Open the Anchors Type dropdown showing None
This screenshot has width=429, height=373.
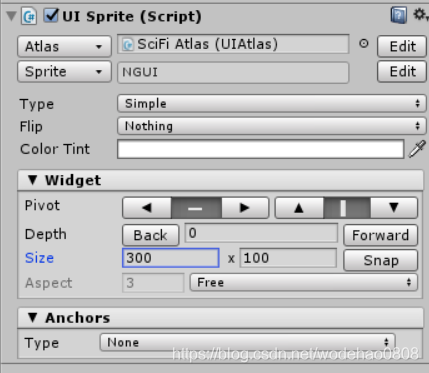click(x=248, y=342)
